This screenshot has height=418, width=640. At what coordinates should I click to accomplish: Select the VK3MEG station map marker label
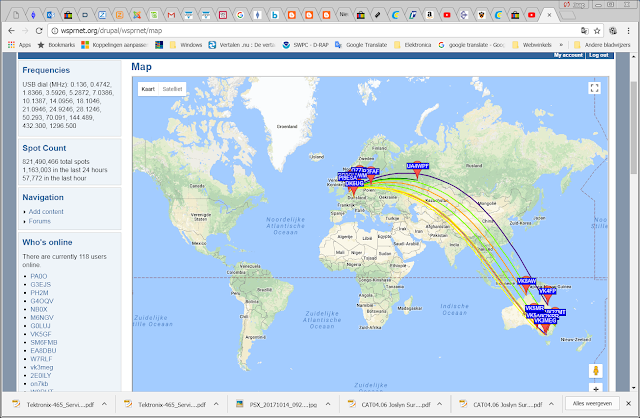(545, 320)
